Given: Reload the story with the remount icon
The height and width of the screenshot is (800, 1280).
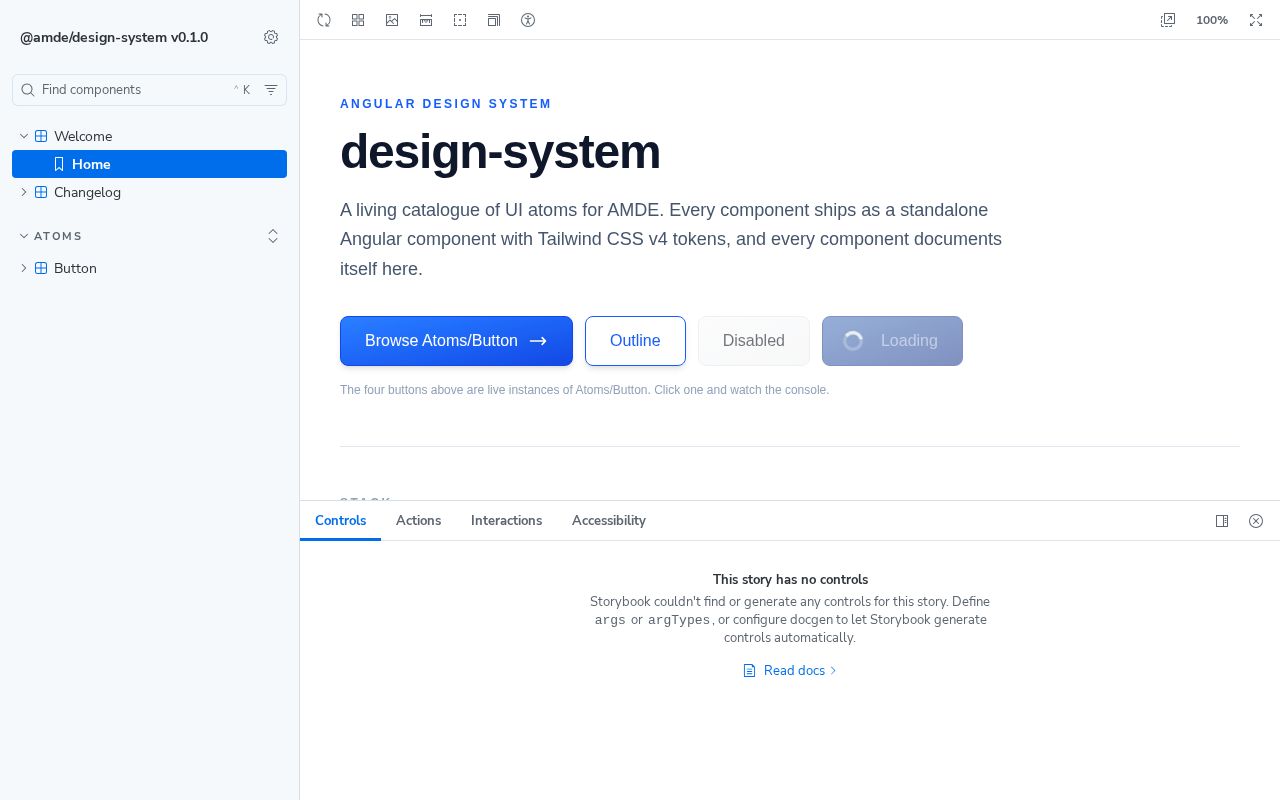Looking at the screenshot, I should [324, 20].
